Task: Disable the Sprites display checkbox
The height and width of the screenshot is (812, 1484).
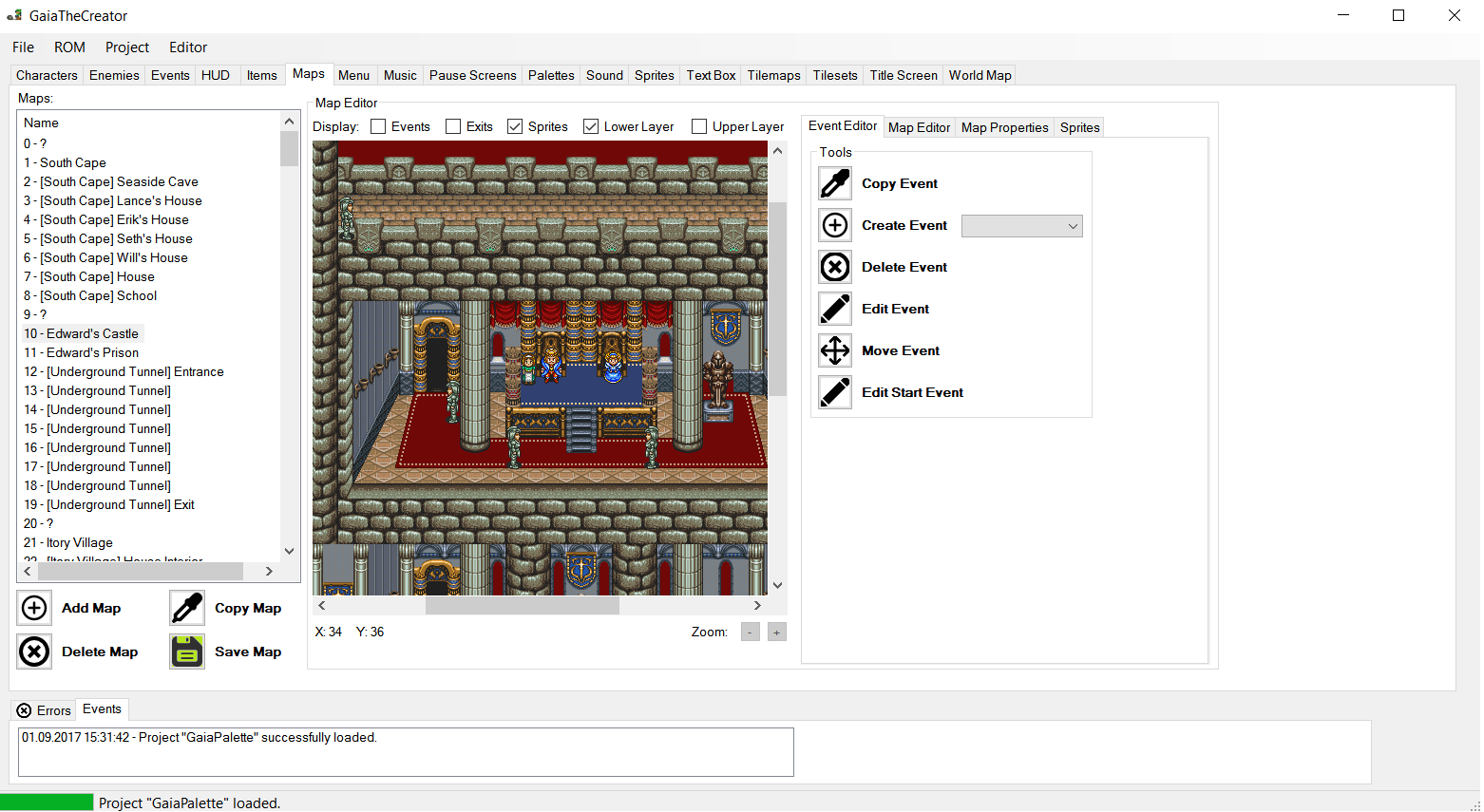Action: 515,125
